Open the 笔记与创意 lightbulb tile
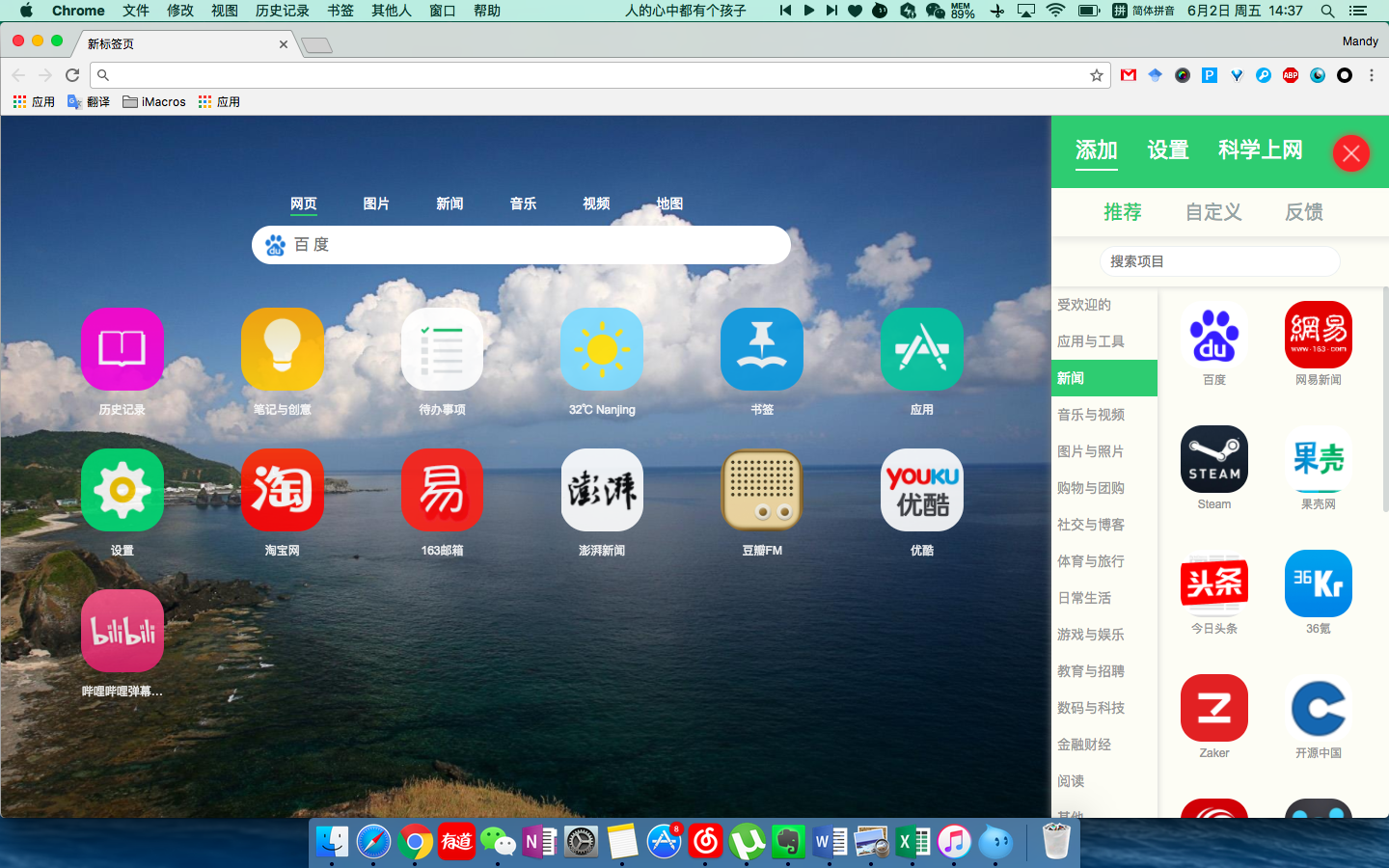The image size is (1389, 868). [282, 349]
